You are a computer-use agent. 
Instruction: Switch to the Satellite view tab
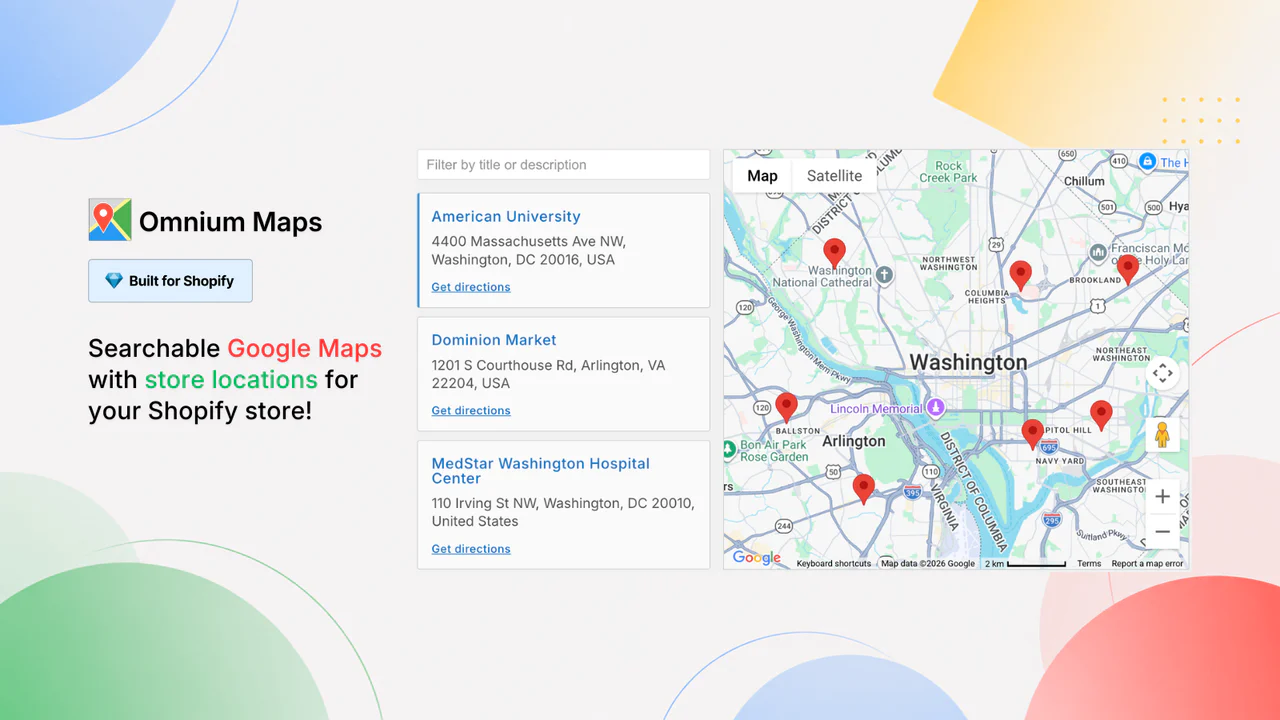click(834, 176)
